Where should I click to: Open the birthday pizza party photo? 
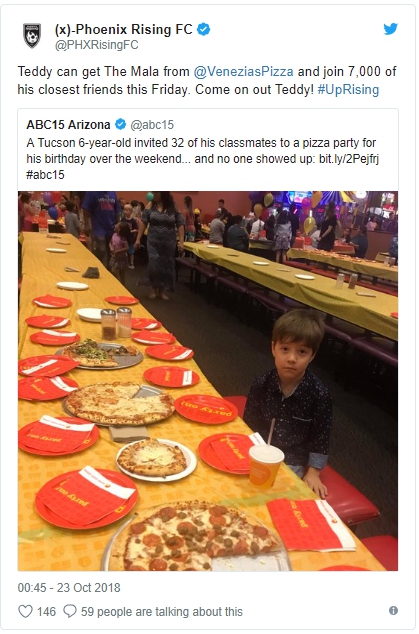click(x=208, y=381)
